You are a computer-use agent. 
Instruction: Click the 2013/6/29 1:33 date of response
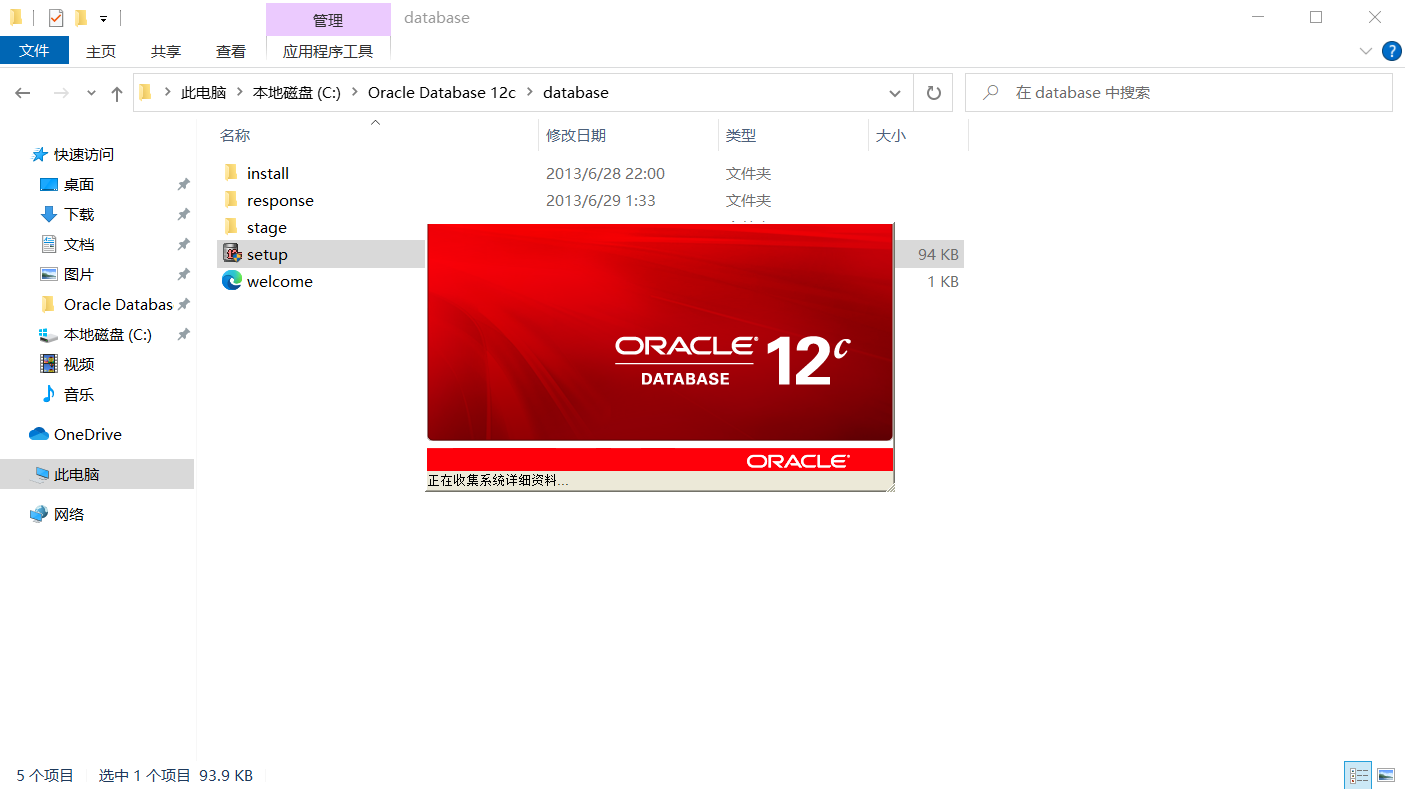(x=600, y=200)
